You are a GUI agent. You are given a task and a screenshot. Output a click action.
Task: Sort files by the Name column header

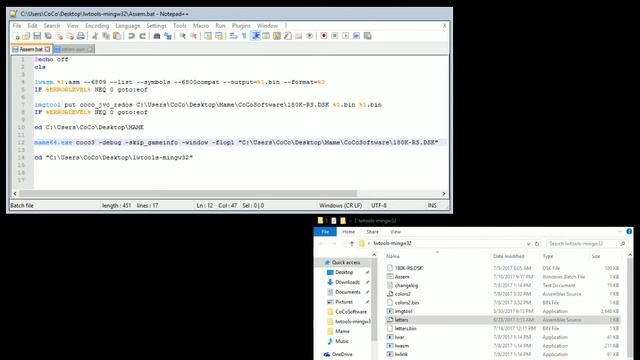tap(393, 256)
